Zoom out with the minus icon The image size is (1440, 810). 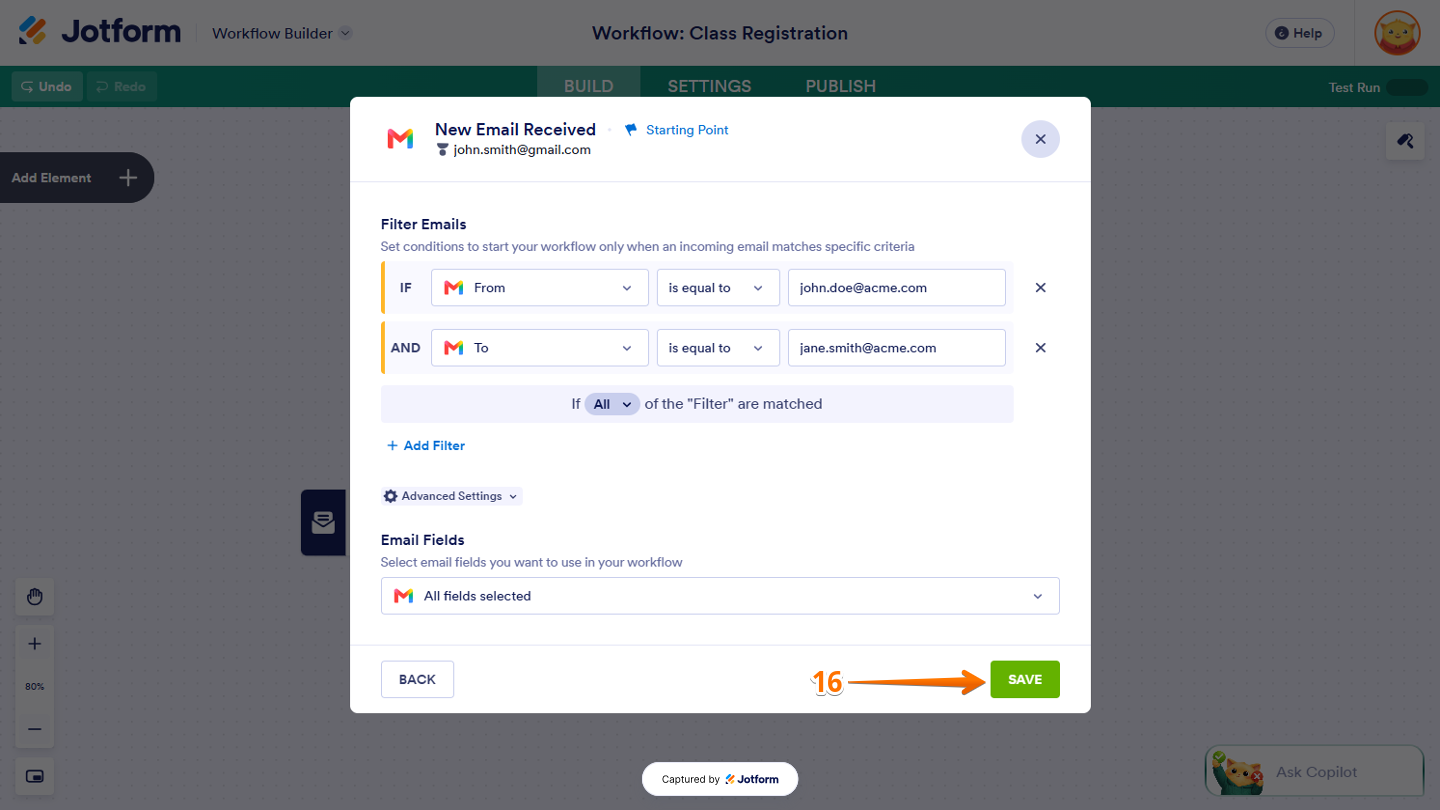[x=34, y=729]
